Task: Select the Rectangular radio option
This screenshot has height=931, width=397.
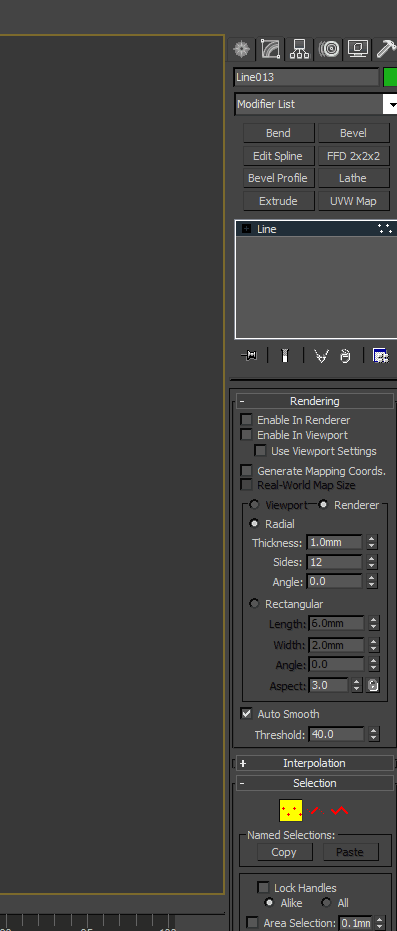Action: [255, 604]
